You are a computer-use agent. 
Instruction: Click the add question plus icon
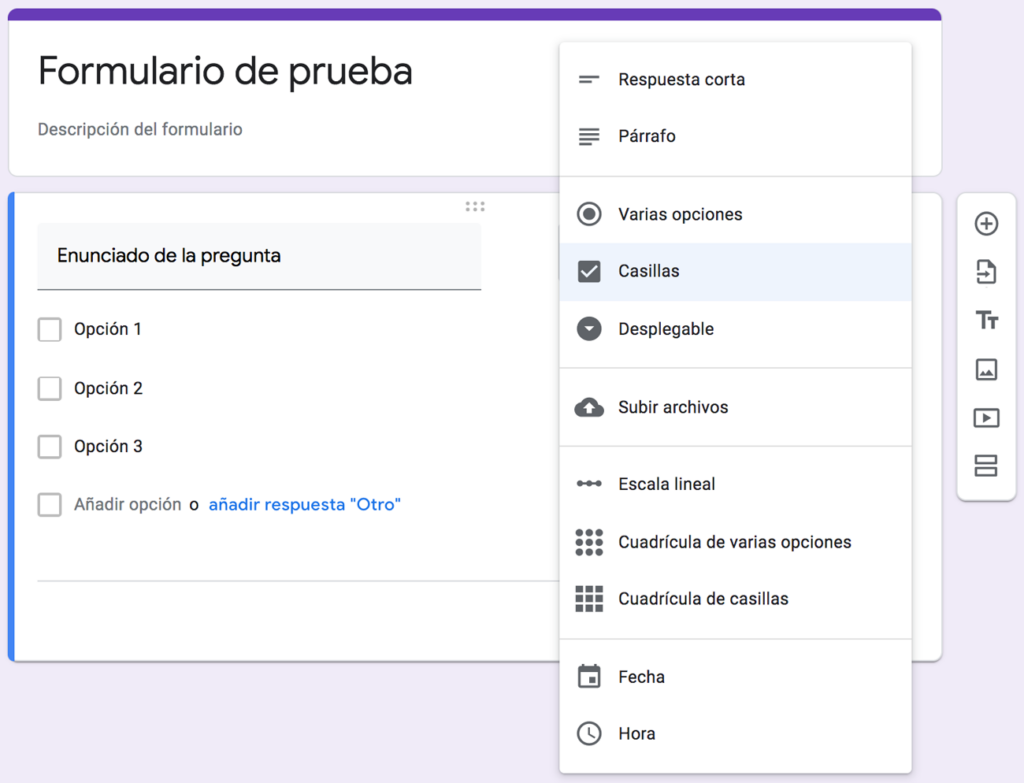986,224
